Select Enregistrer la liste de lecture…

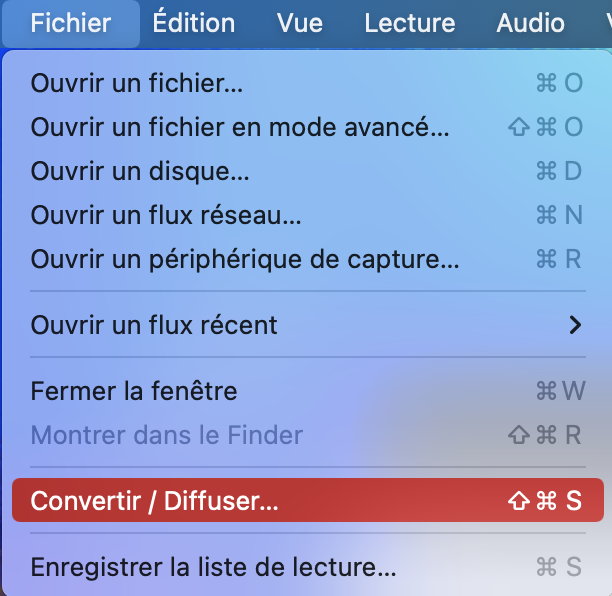click(x=213, y=567)
